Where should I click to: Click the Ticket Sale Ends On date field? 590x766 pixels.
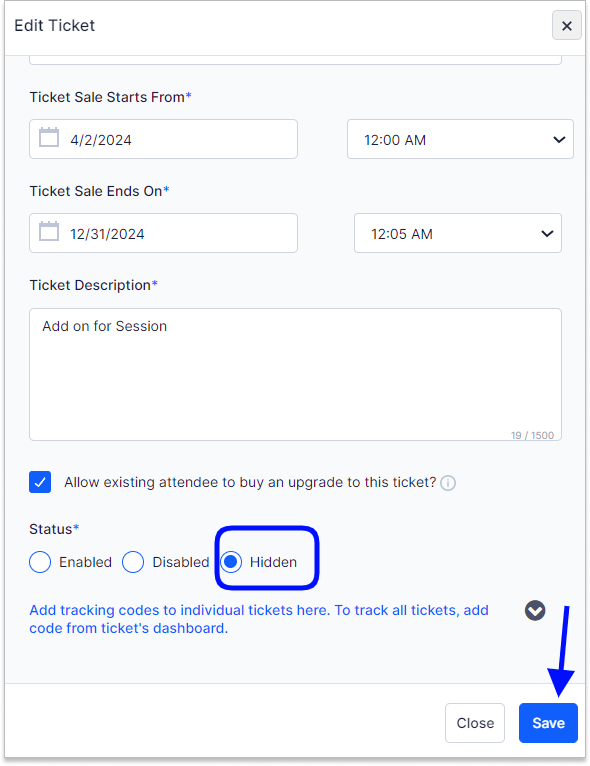coord(163,233)
